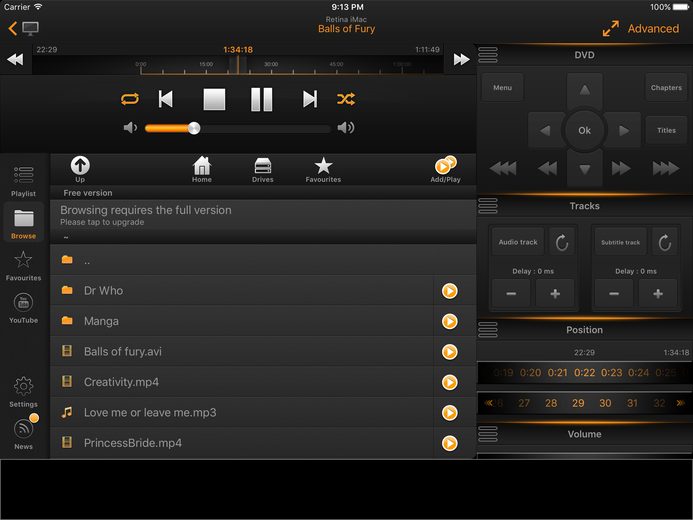Stop playback with the stop button
This screenshot has width=693, height=520.
click(x=214, y=99)
